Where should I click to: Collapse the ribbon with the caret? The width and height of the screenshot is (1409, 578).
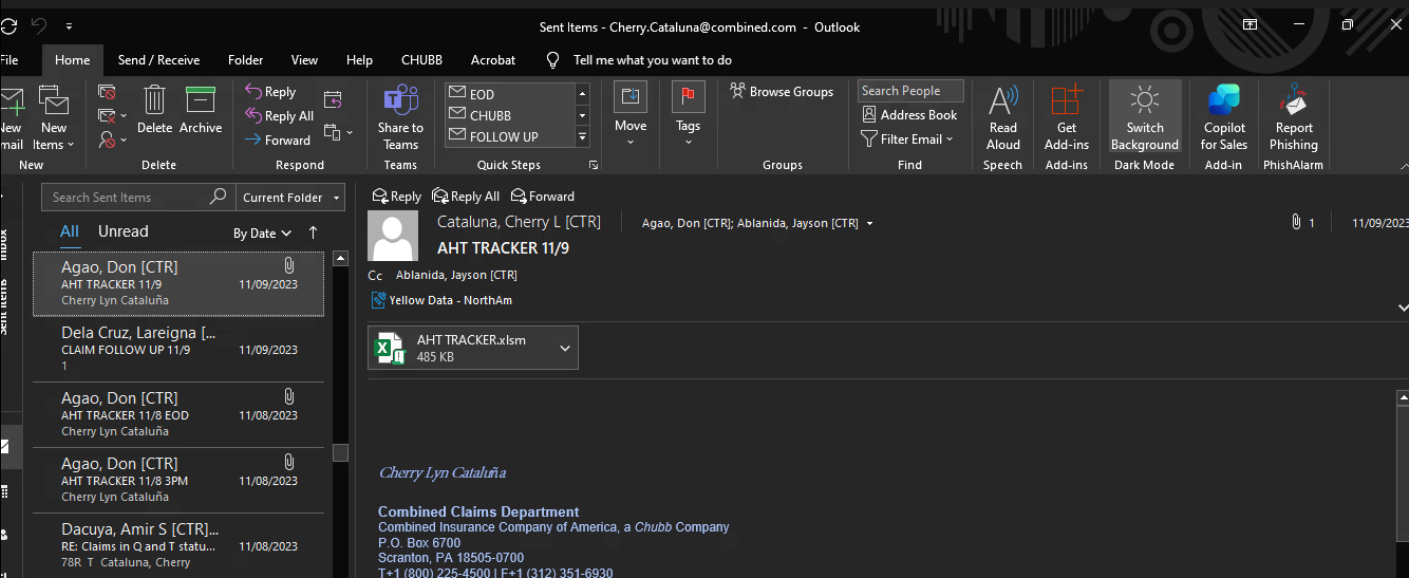pyautogui.click(x=1403, y=165)
